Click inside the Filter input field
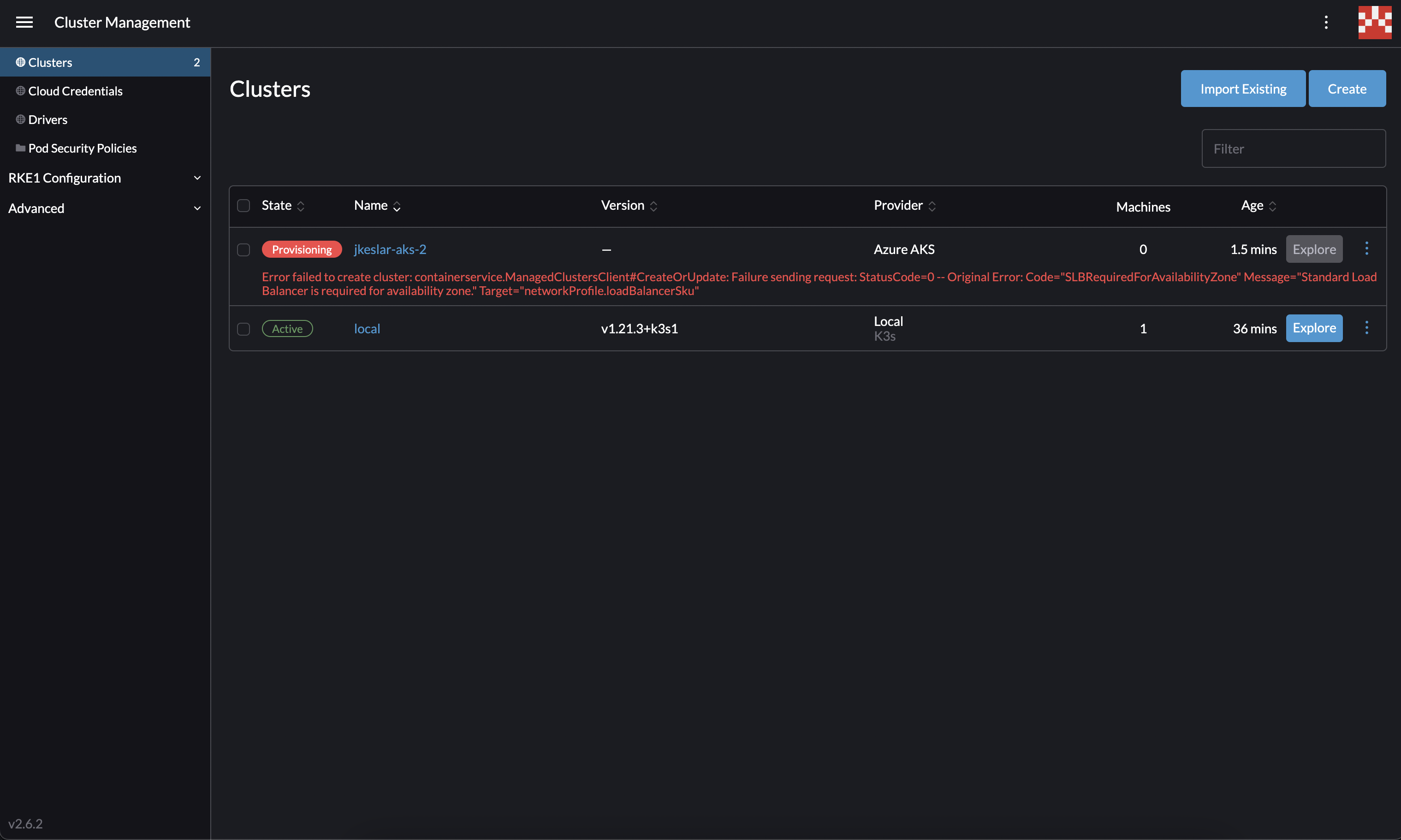This screenshot has width=1401, height=840. click(x=1294, y=148)
